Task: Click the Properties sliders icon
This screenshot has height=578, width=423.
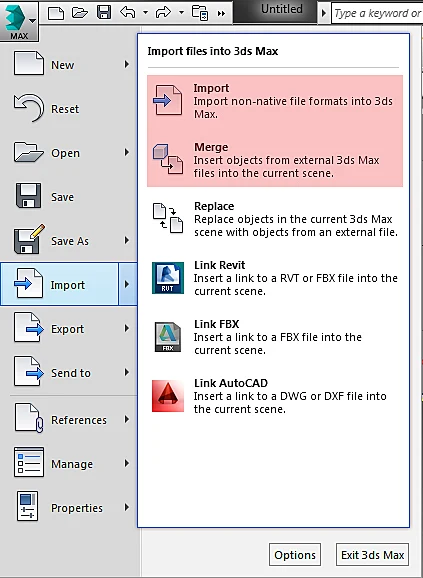Action: [28, 506]
